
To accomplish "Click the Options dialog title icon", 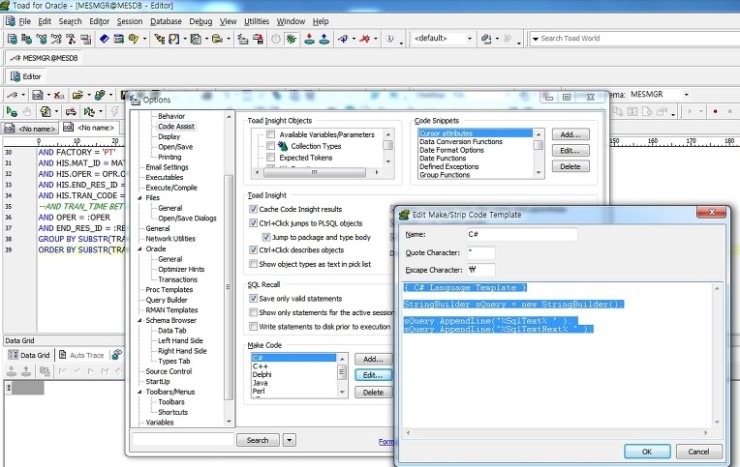I will pyautogui.click(x=135, y=100).
